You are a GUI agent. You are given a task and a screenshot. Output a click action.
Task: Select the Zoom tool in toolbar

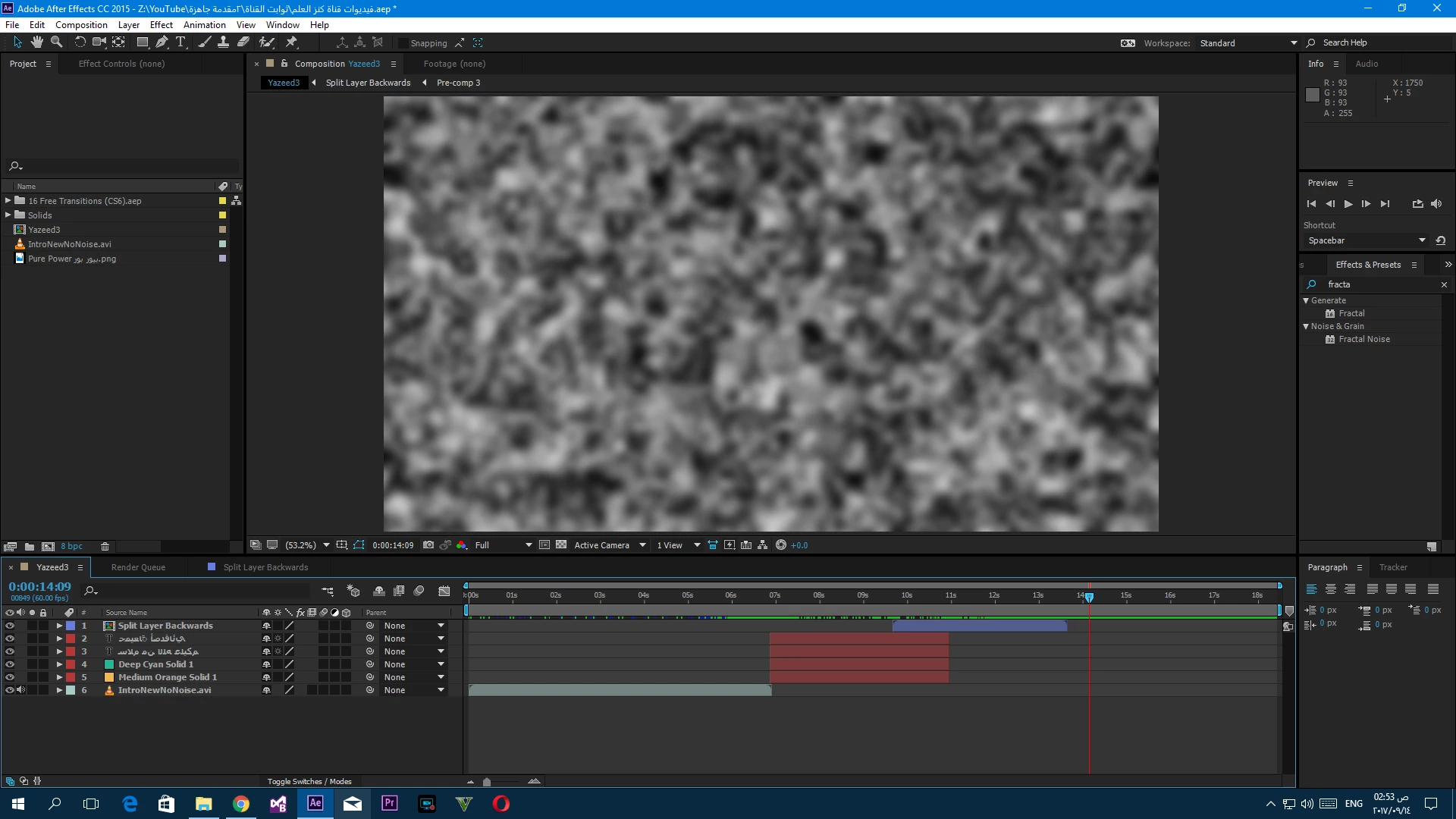click(x=56, y=42)
